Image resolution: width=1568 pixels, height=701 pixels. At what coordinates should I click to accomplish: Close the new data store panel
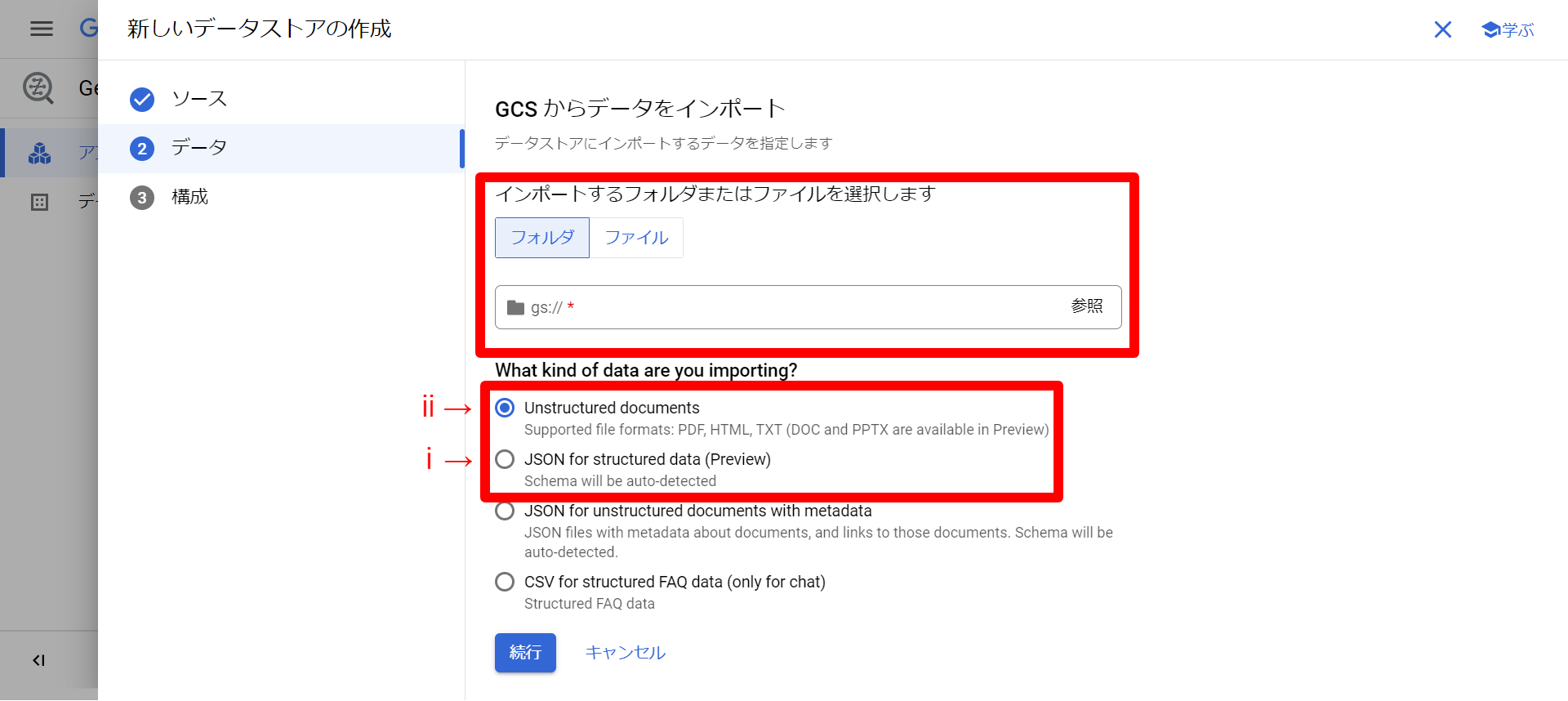pos(1442,30)
